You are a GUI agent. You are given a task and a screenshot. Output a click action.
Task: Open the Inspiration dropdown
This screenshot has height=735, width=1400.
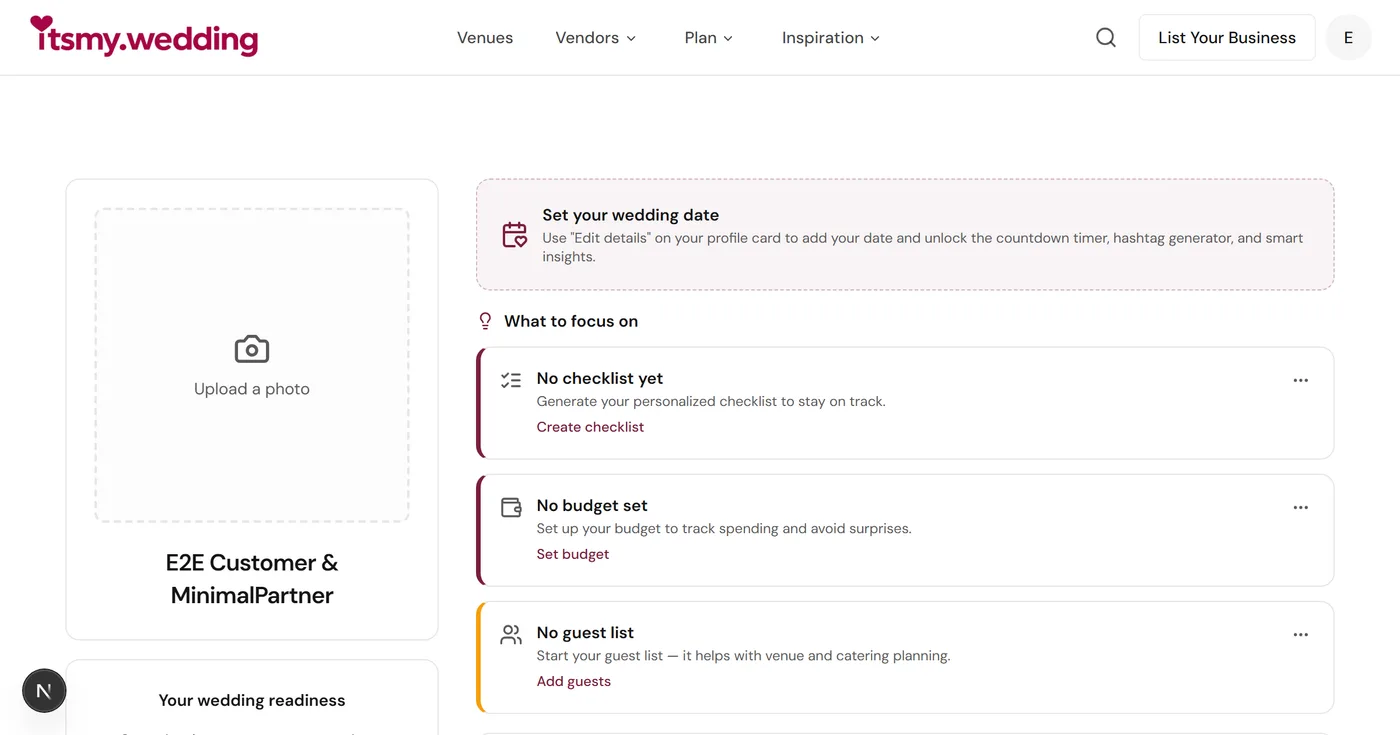click(830, 37)
